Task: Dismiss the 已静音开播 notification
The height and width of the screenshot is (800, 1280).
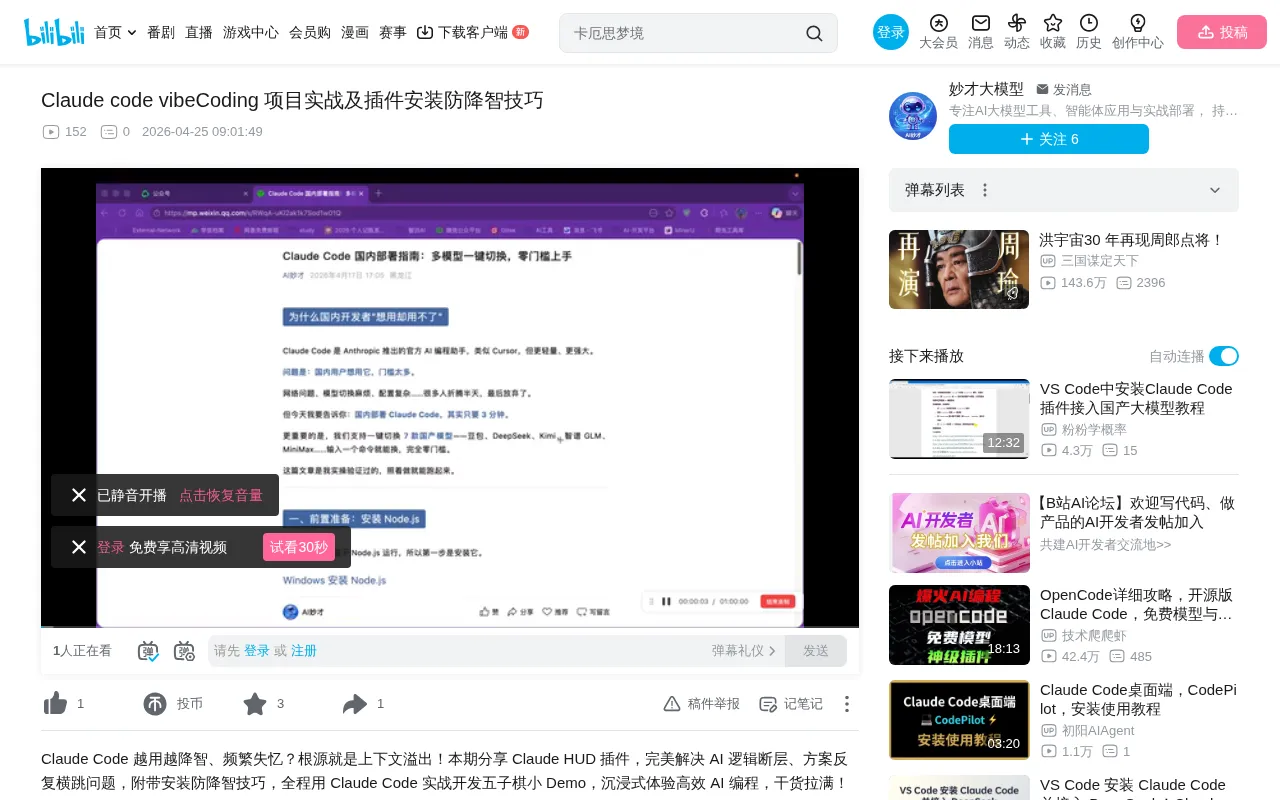Action: click(79, 495)
